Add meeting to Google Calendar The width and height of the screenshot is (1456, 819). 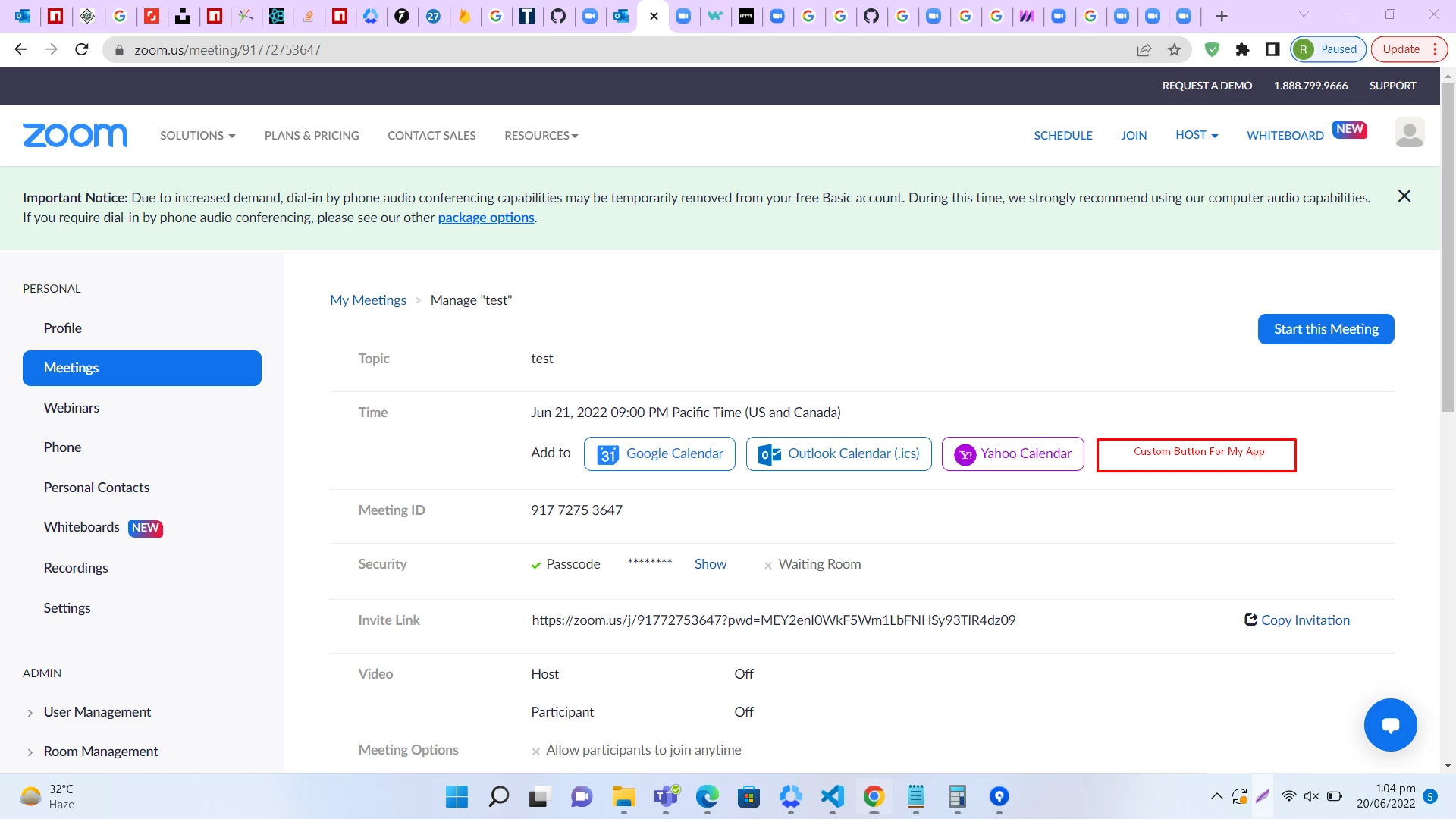659,453
